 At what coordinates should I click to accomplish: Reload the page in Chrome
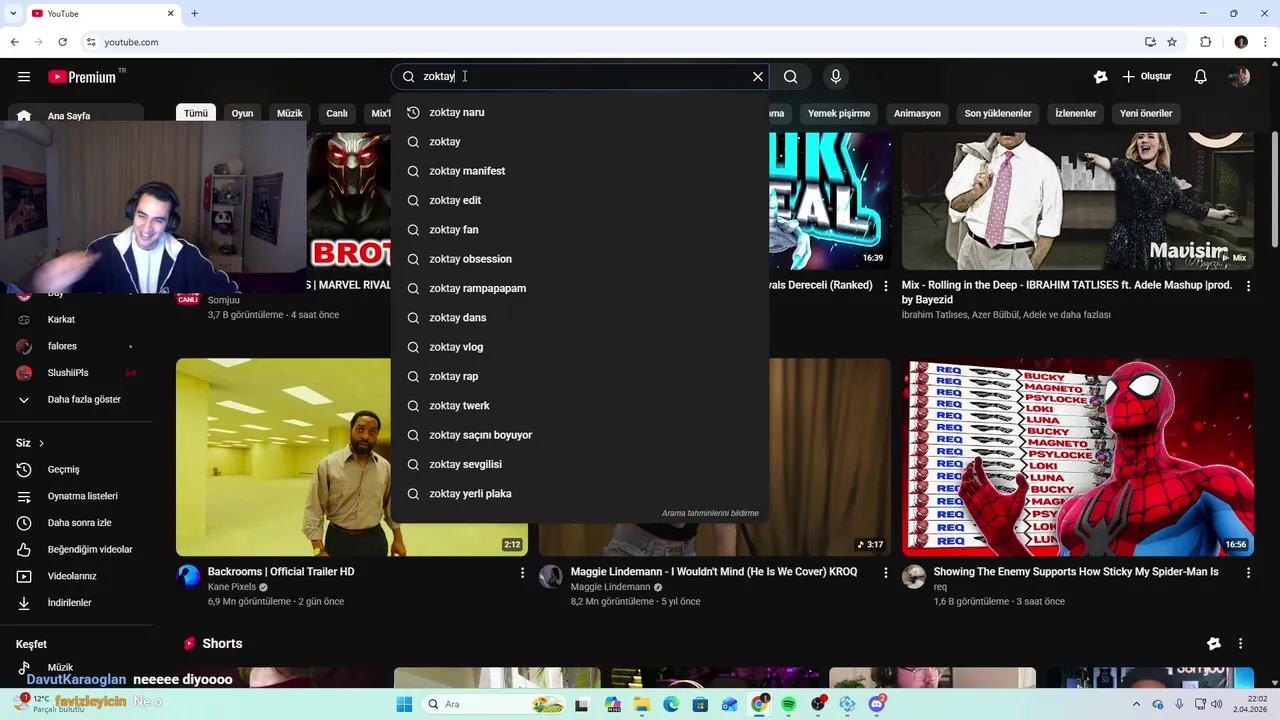62,42
